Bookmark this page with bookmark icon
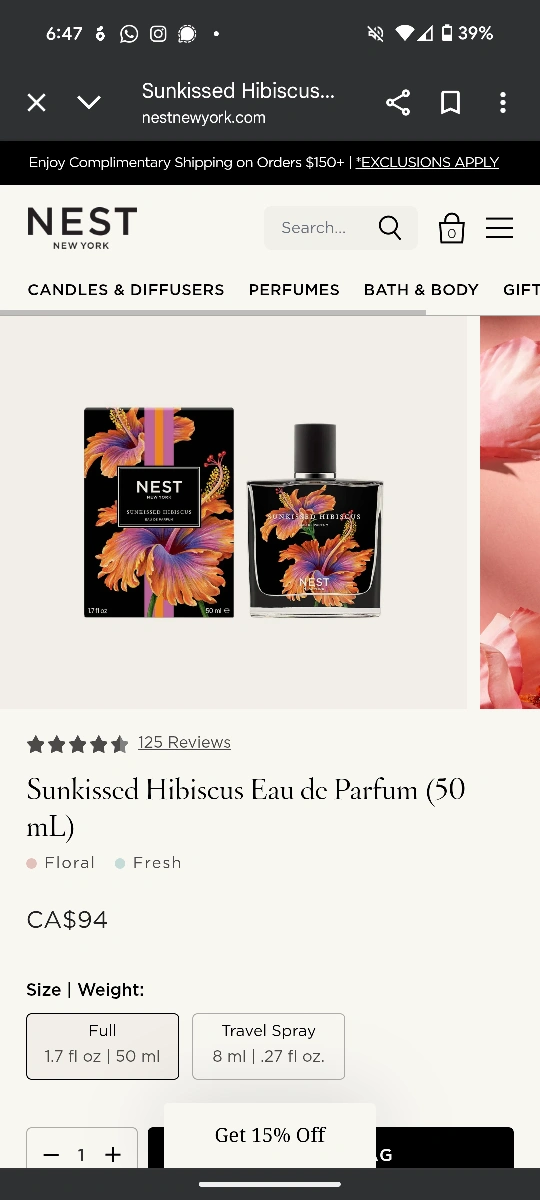 click(451, 103)
